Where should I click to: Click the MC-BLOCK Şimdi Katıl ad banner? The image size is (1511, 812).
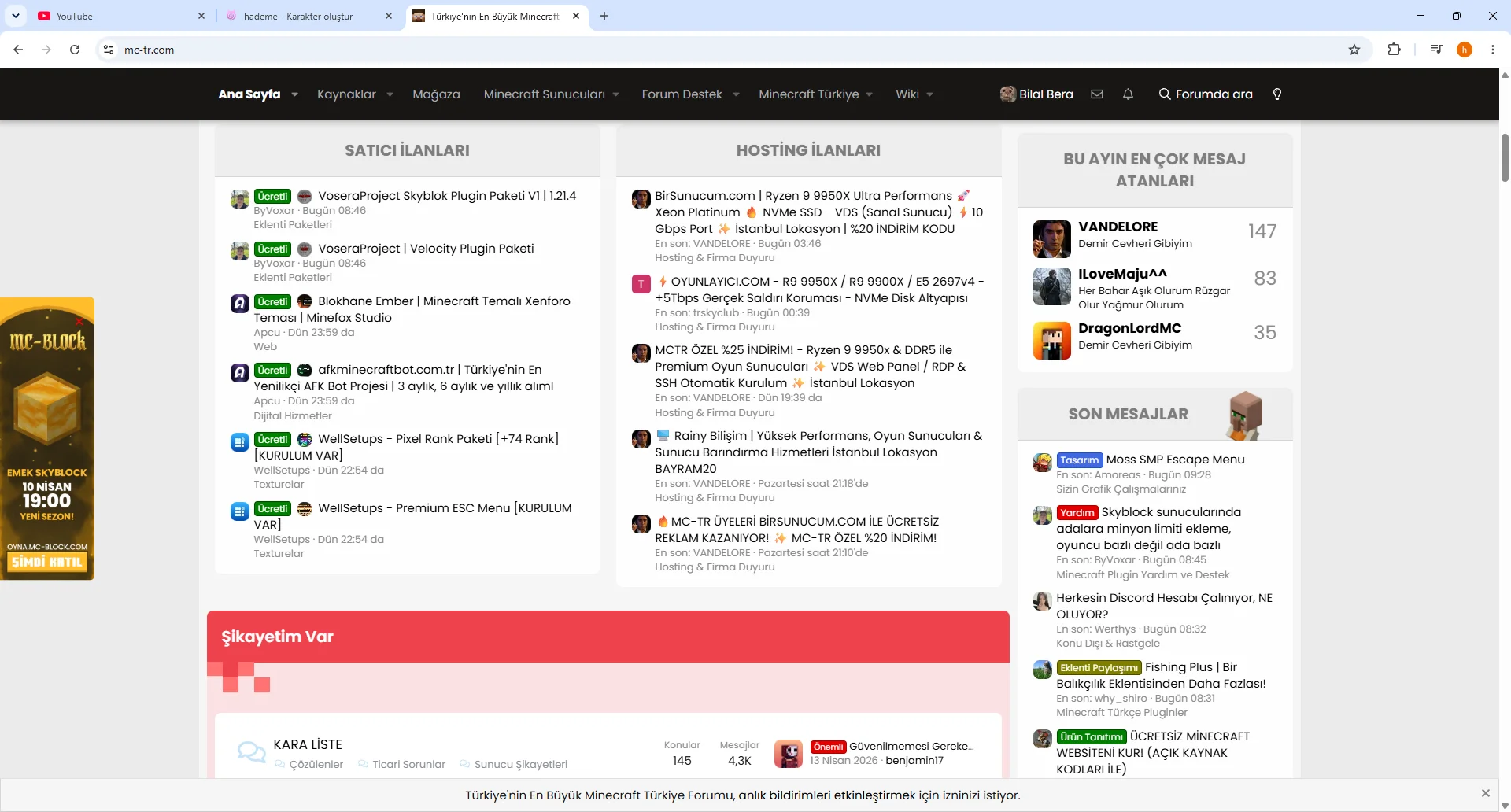tap(47, 439)
